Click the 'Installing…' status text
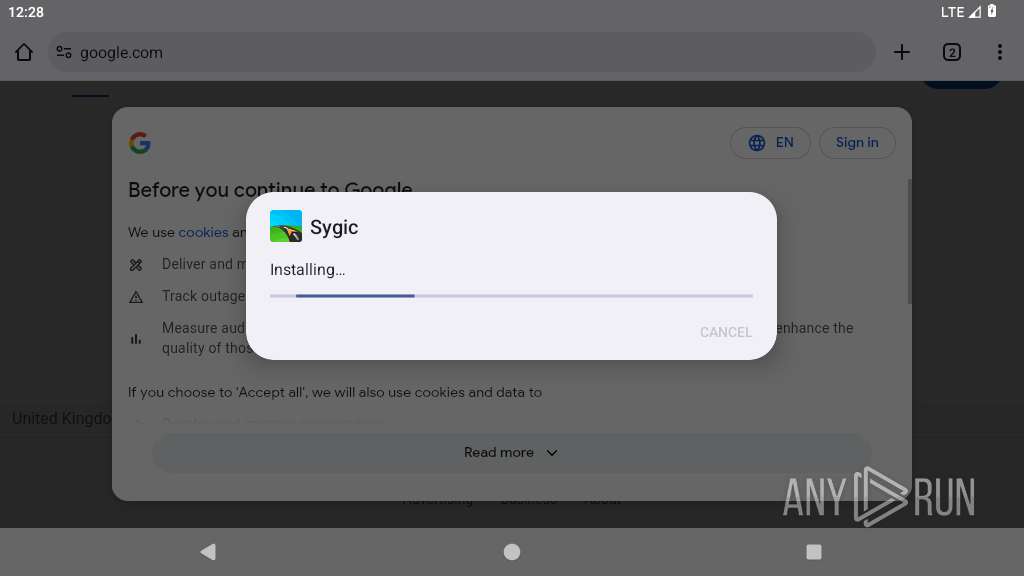1024x576 pixels. point(308,270)
